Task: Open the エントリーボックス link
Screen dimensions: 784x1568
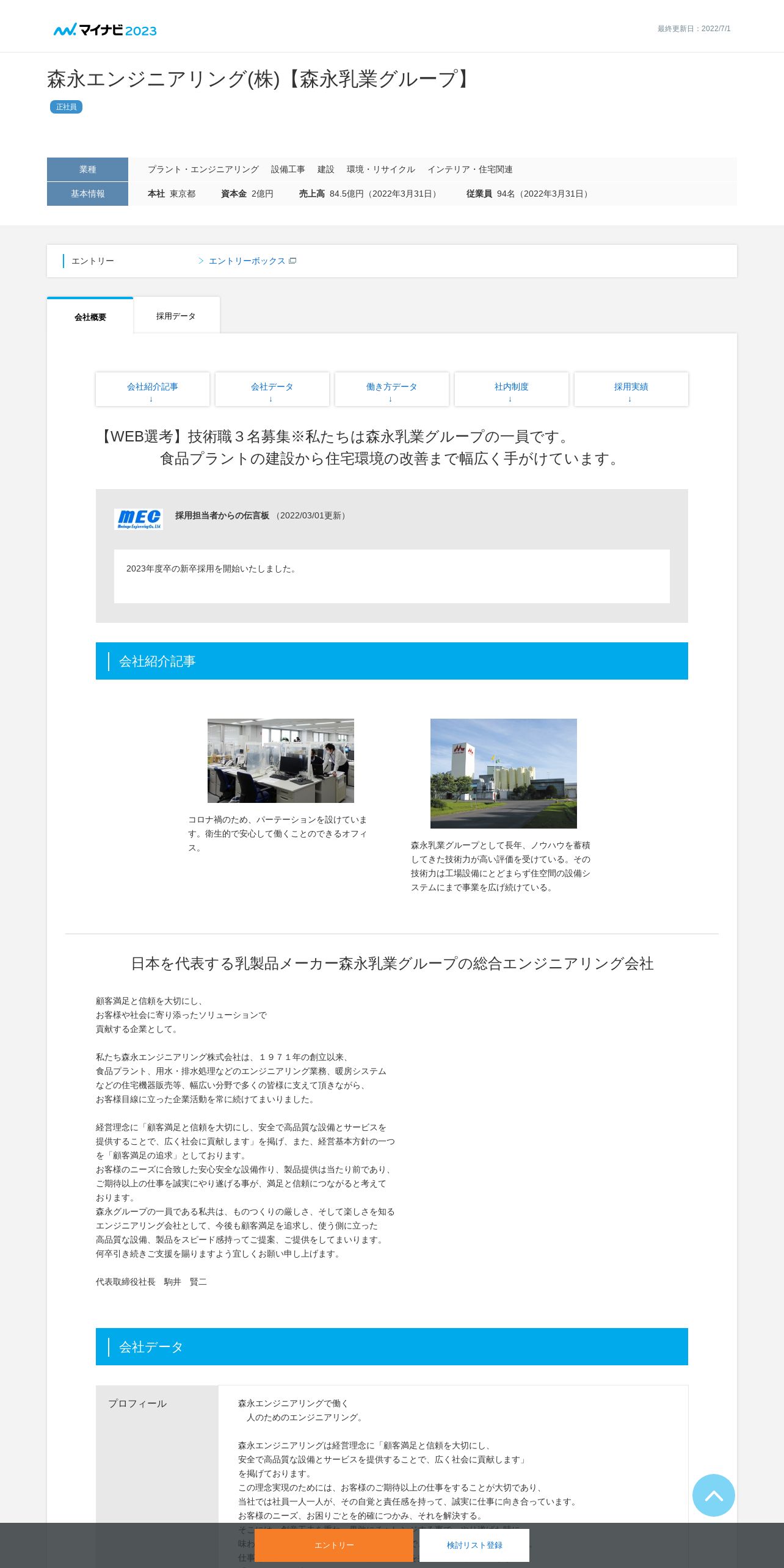Action: click(247, 261)
